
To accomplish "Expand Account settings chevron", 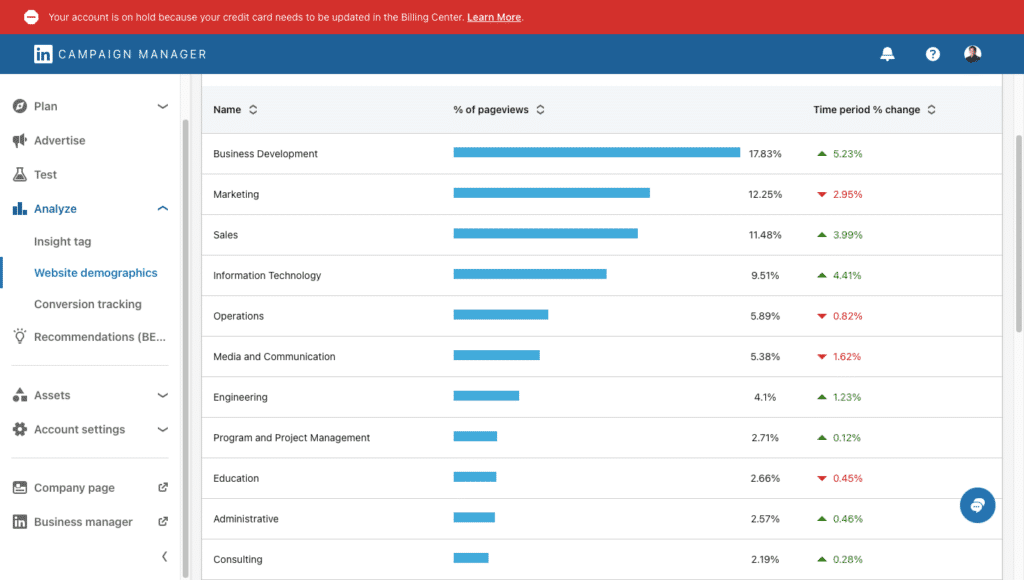I will tap(163, 429).
